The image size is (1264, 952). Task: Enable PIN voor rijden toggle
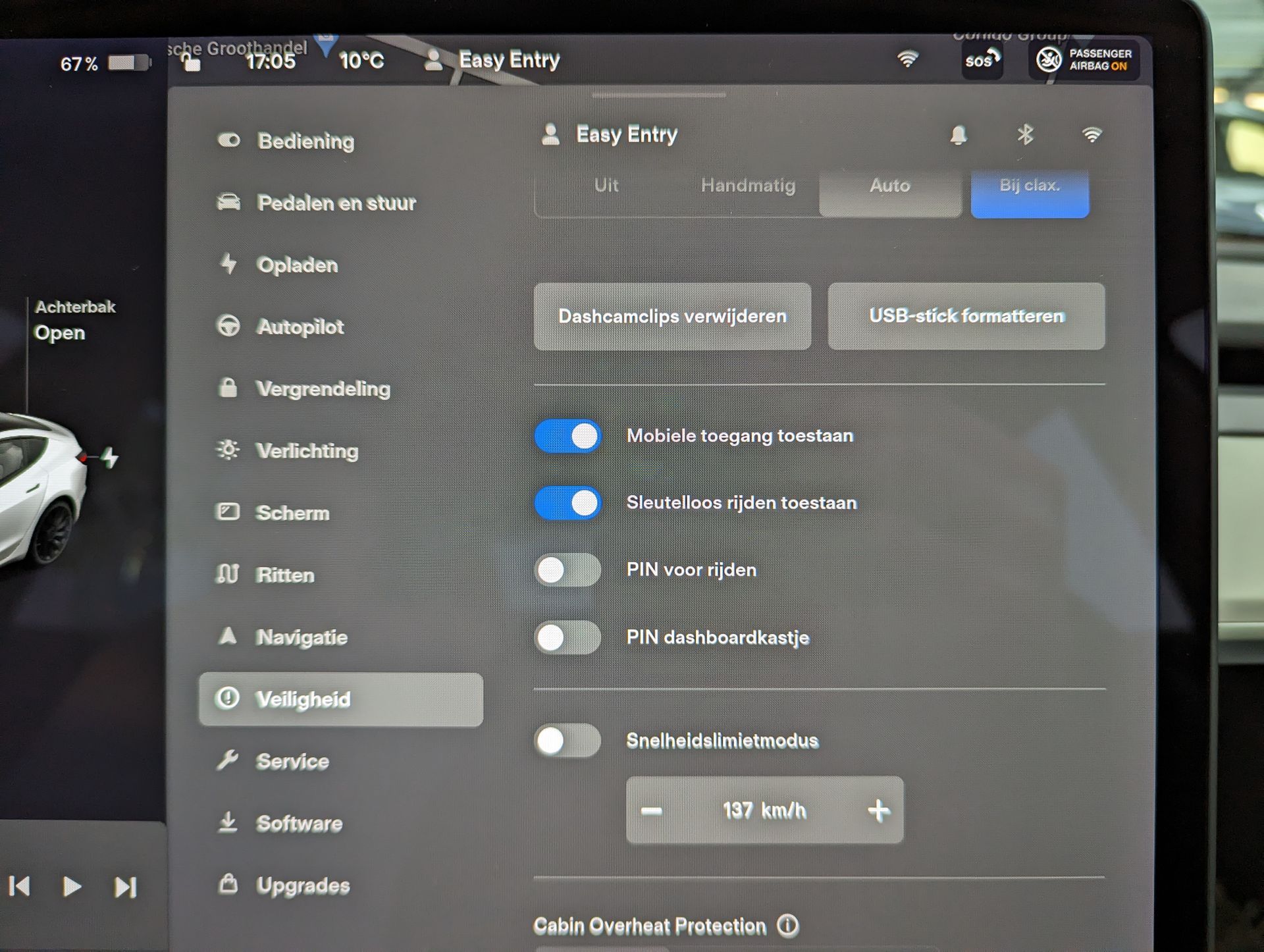(x=568, y=570)
